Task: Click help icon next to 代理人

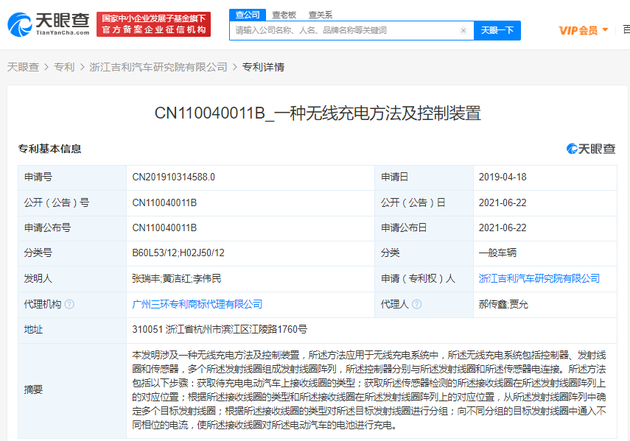Action: (x=417, y=304)
